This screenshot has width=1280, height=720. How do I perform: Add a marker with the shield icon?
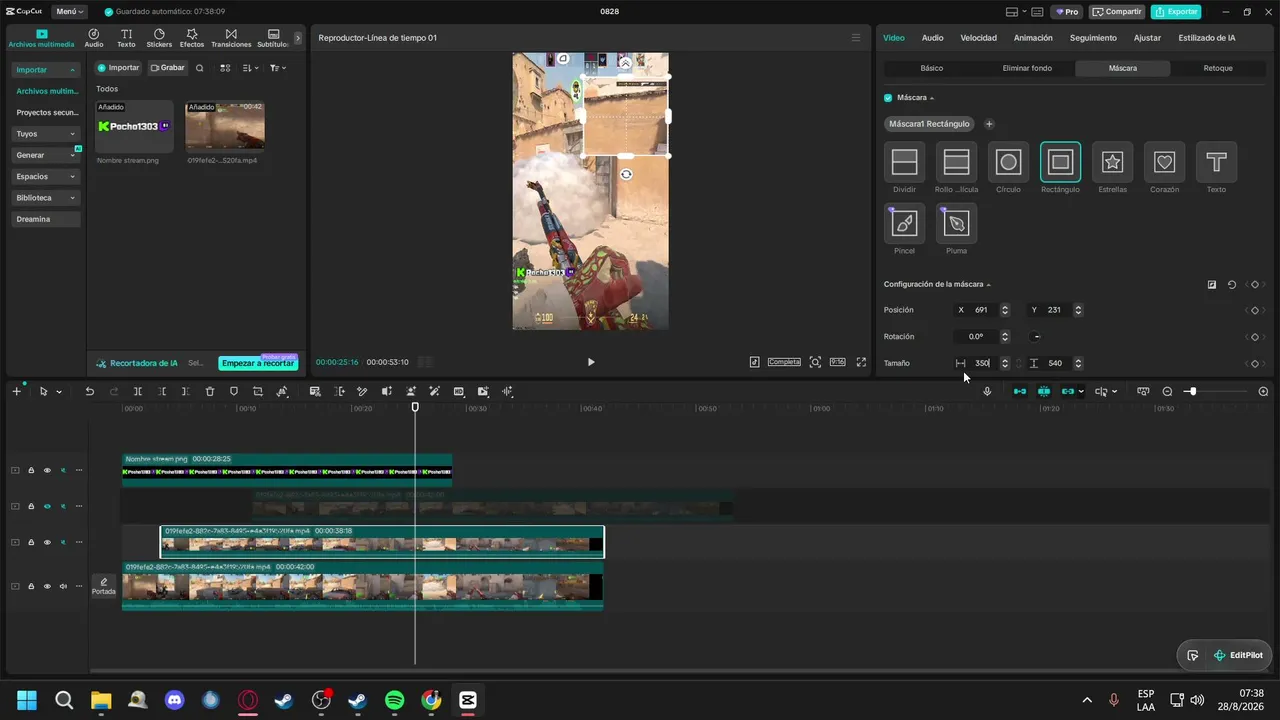pyautogui.click(x=234, y=392)
